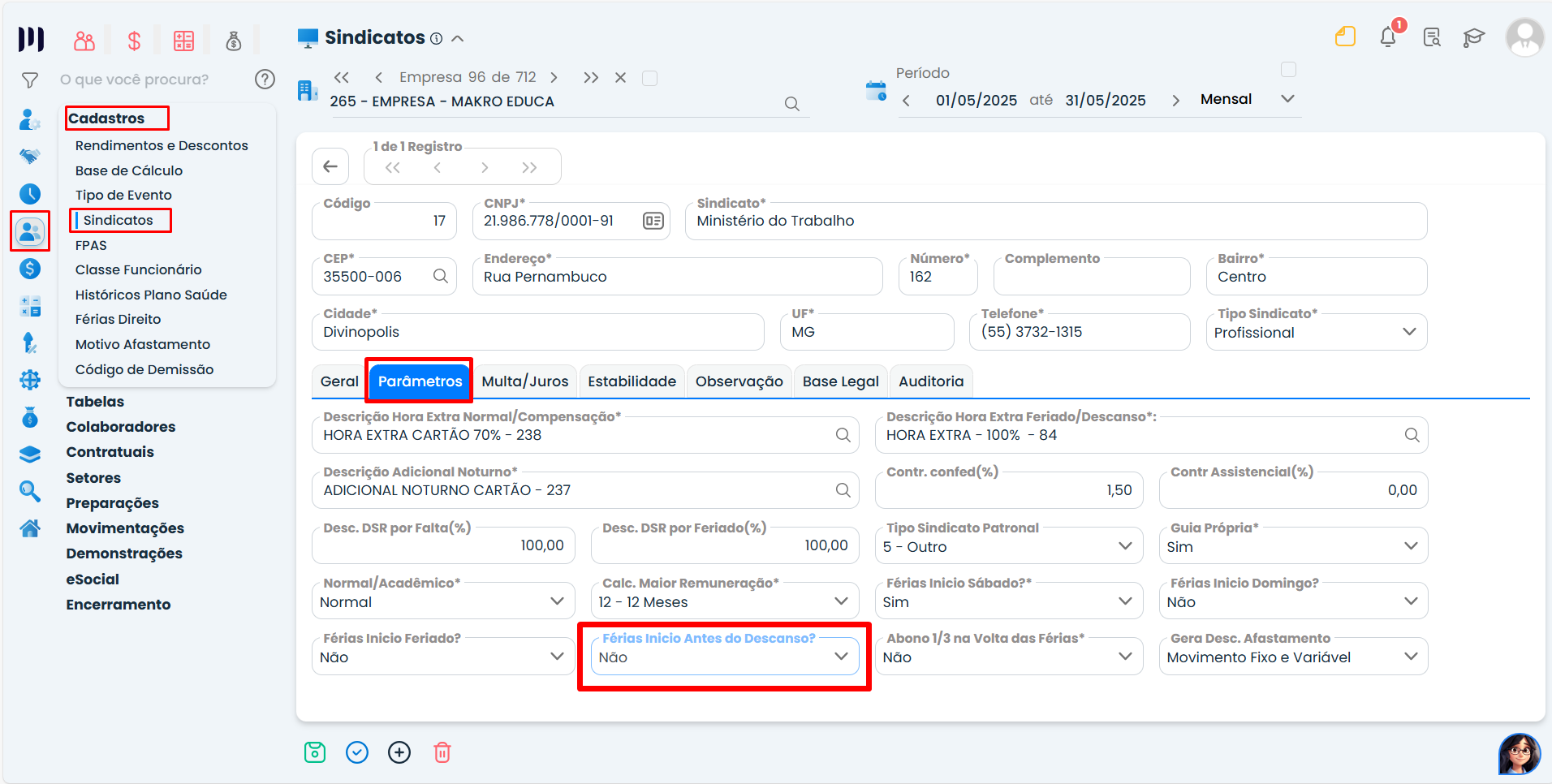Expand Férias Inicio Antes do Descanso dropdown

pyautogui.click(x=841, y=657)
